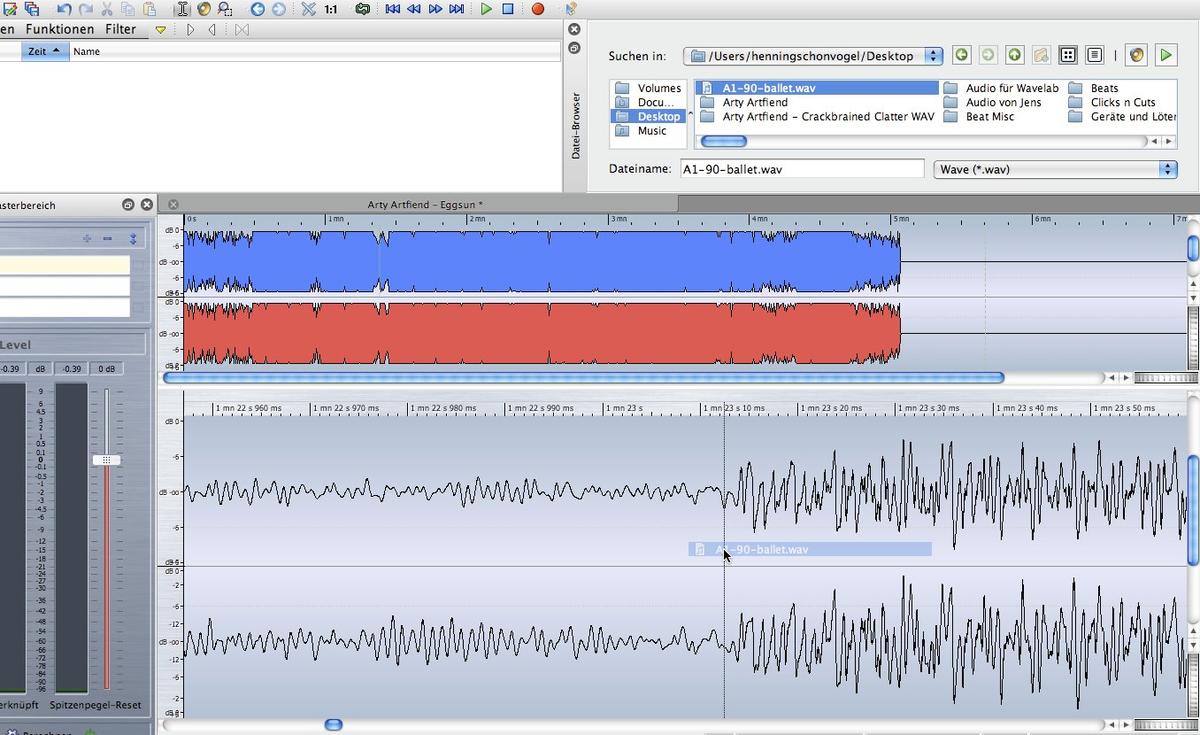Click the crossed-arrows zoom-out-full icon
This screenshot has height=735, width=1200.
click(x=308, y=9)
